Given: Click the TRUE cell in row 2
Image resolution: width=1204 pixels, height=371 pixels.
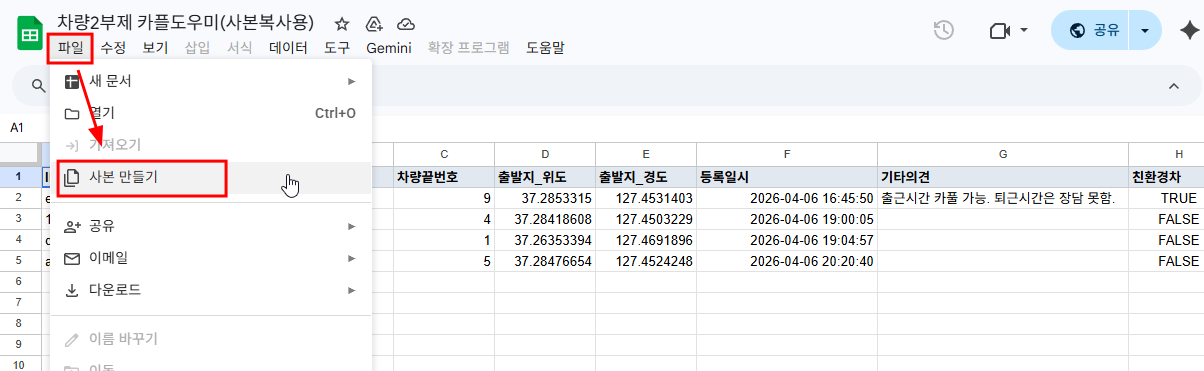Looking at the screenshot, I should click(x=1166, y=198).
